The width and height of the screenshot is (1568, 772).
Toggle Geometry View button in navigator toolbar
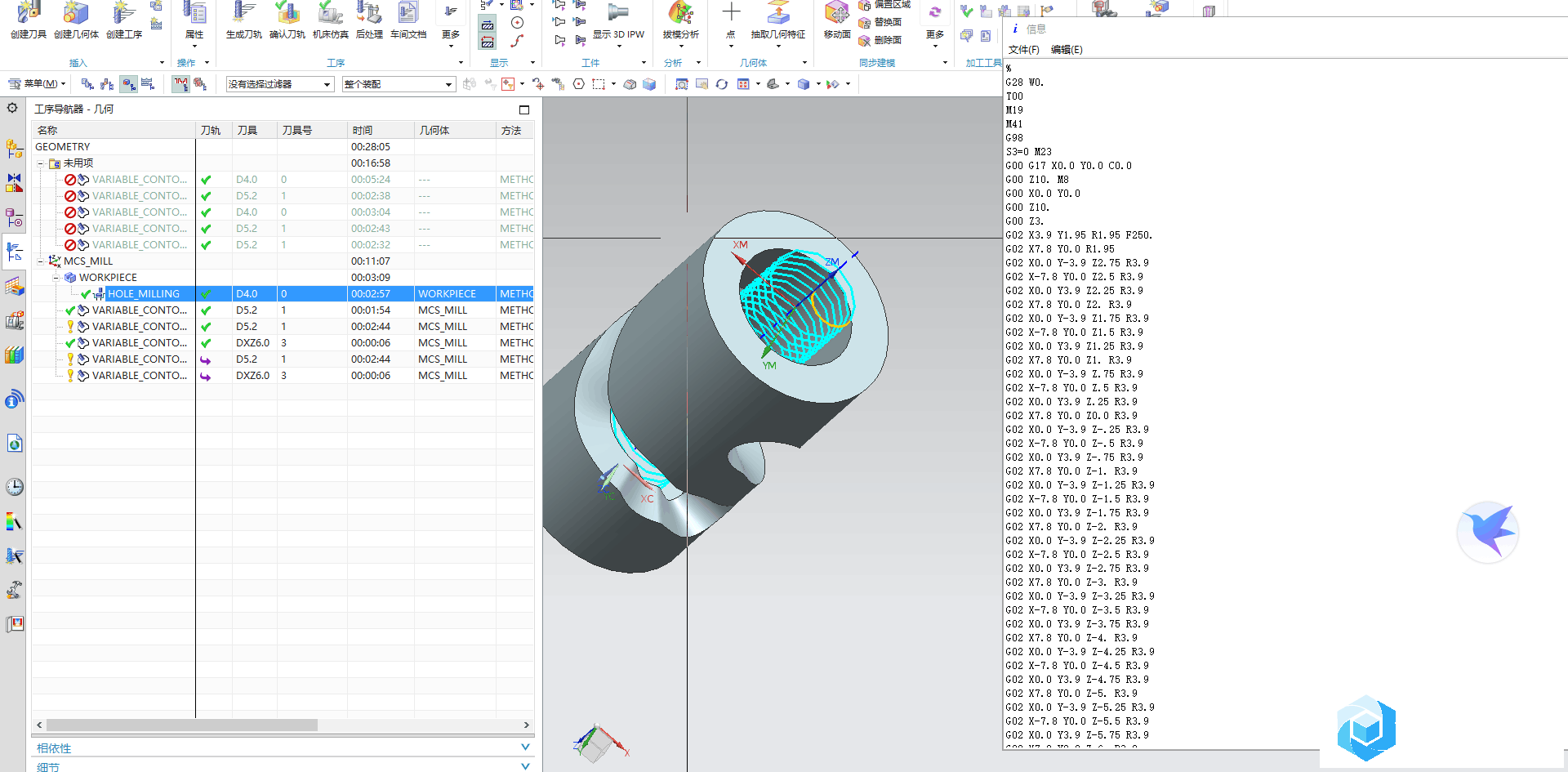coord(128,84)
